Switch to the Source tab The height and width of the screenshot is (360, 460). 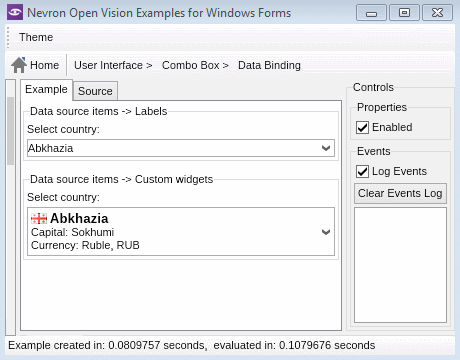point(95,91)
